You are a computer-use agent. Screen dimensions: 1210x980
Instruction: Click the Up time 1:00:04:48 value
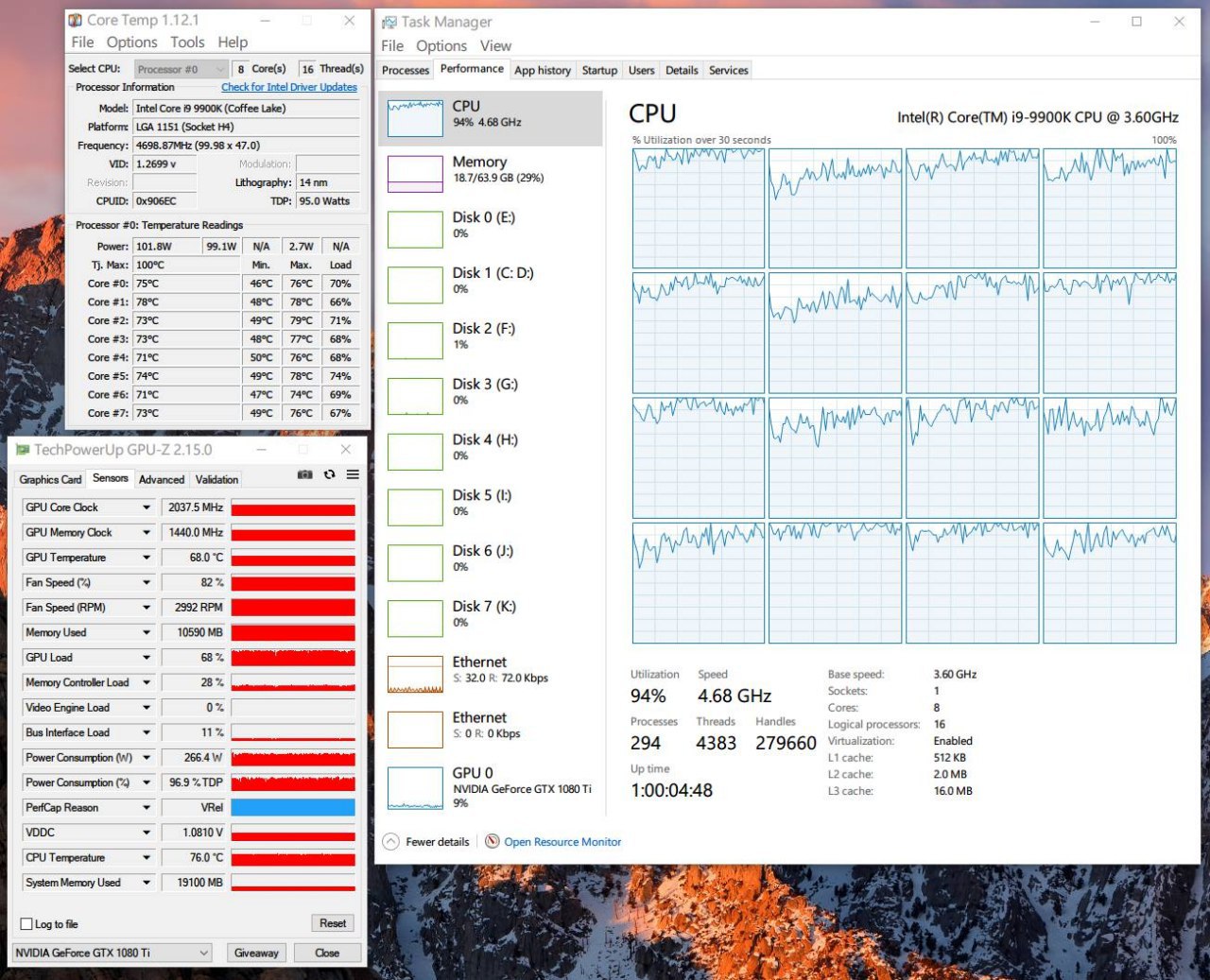click(x=672, y=790)
